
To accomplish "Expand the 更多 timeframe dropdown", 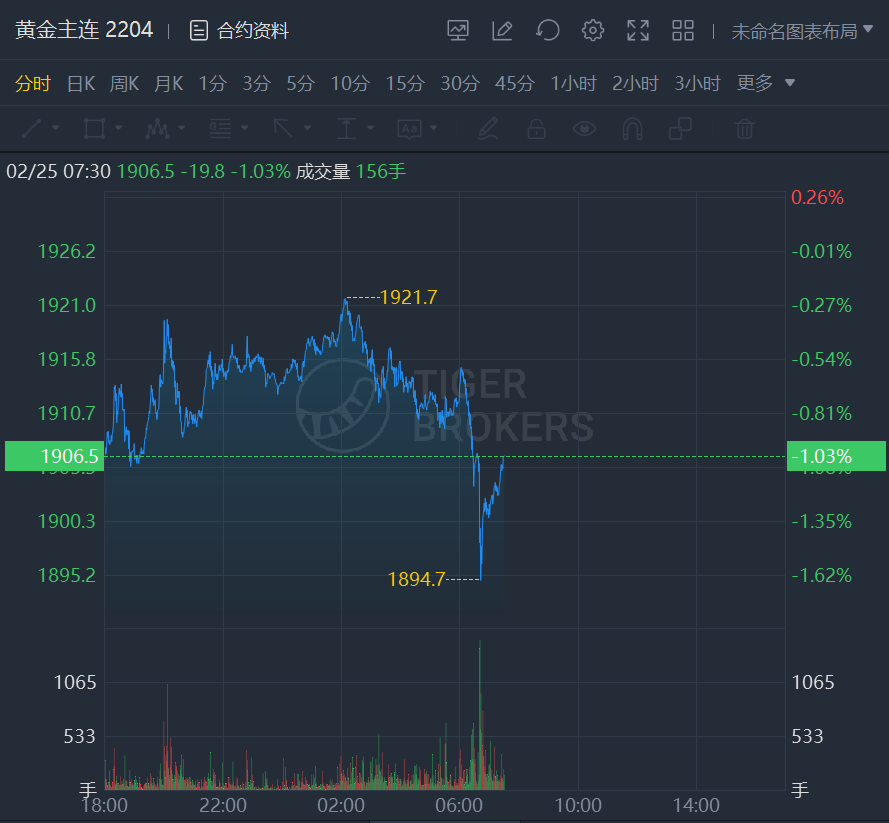I will point(766,83).
